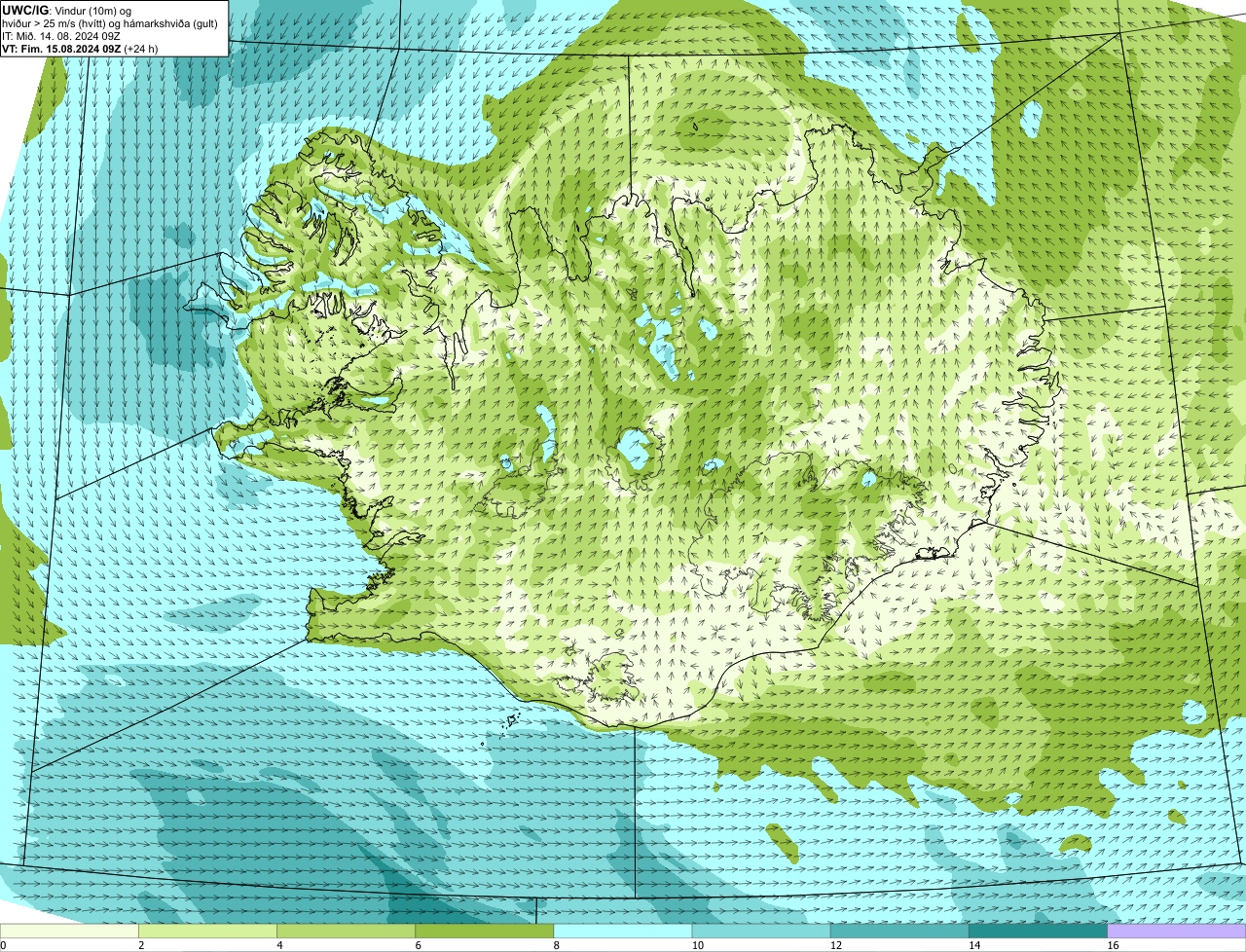Screen dimensions: 1246x952
Task: Click the pale yellow 0–2 m/s legend swatch
Action: [x=69, y=932]
